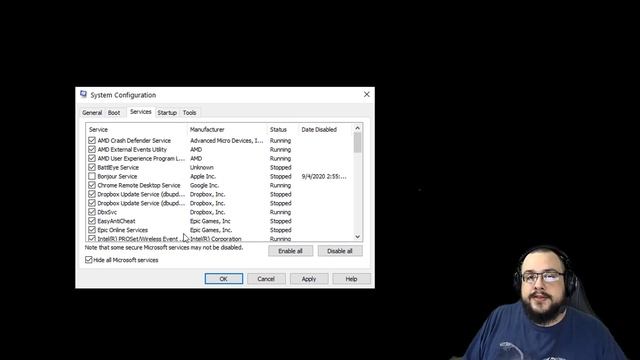Screen dimensions: 640x360
Task: Uncheck AMD Crash Defender Service checkbox
Action: [x=92, y=140]
